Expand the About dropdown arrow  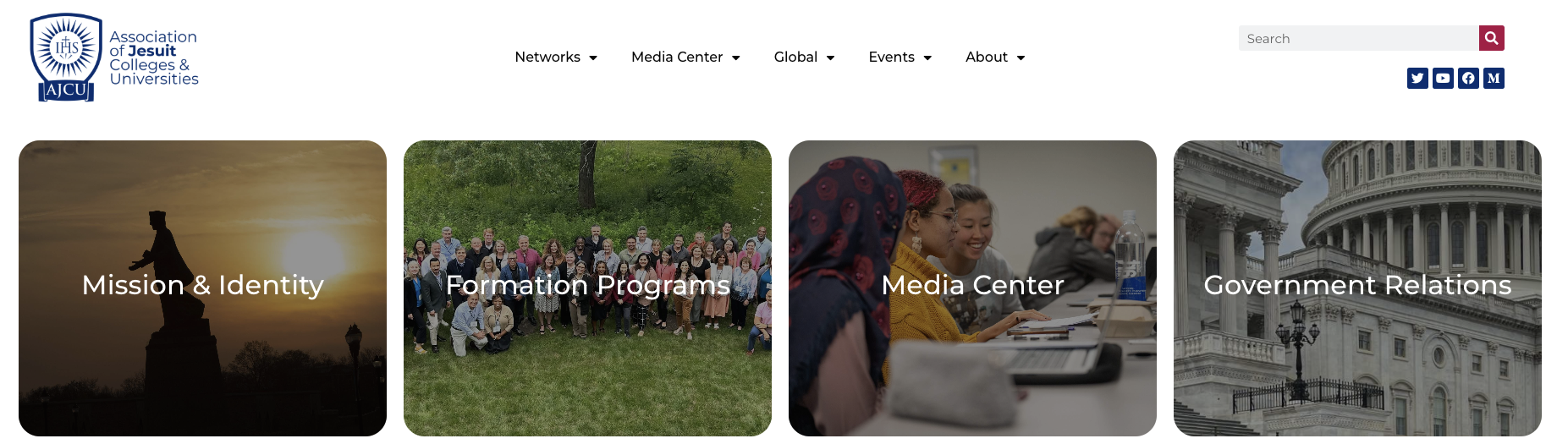coord(1021,58)
